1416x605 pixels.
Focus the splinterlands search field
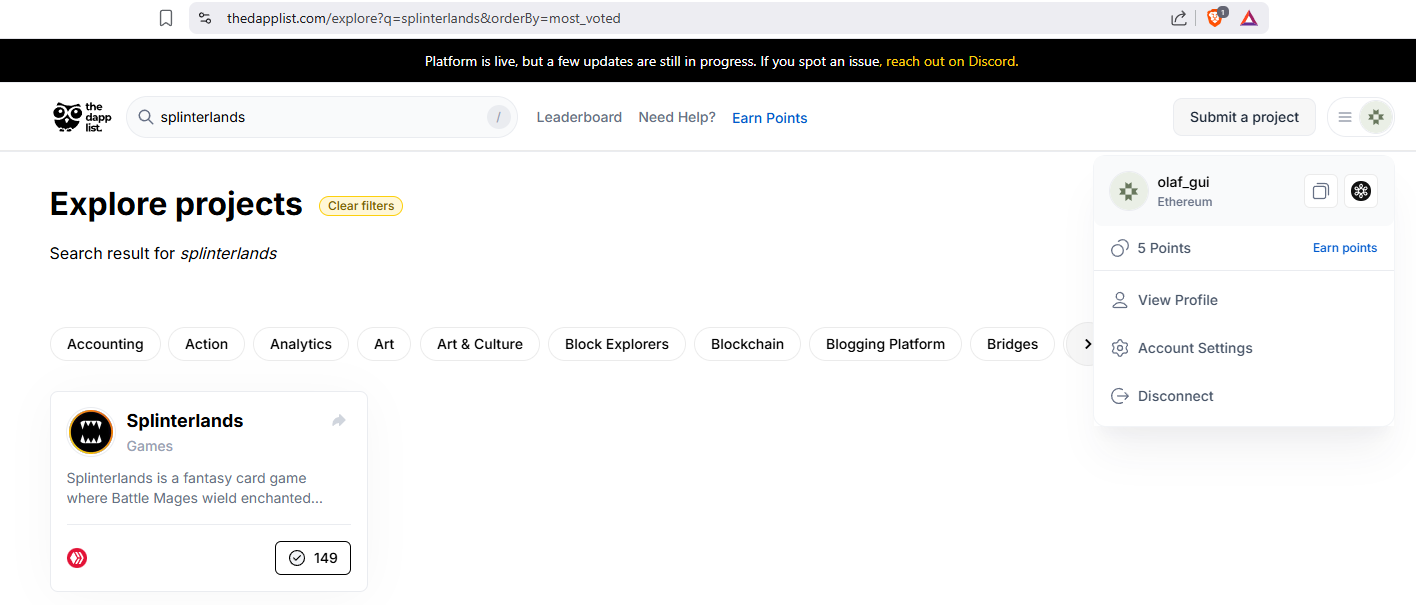pyautogui.click(x=321, y=117)
